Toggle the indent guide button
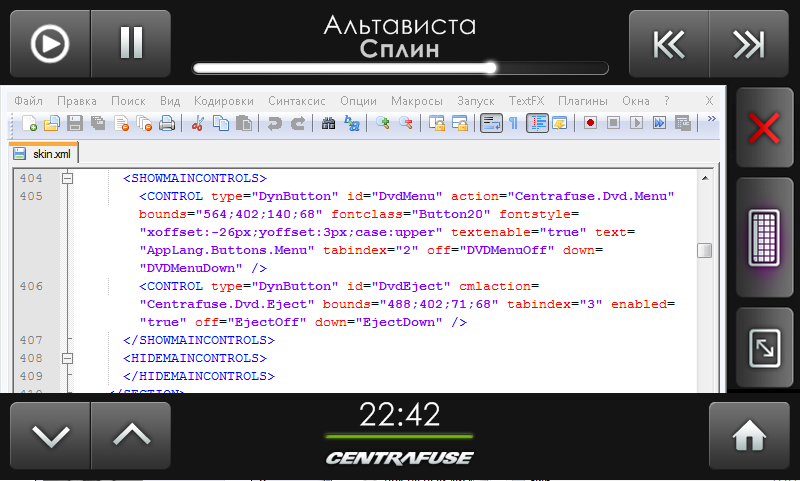This screenshot has width=800, height=481. 536,124
